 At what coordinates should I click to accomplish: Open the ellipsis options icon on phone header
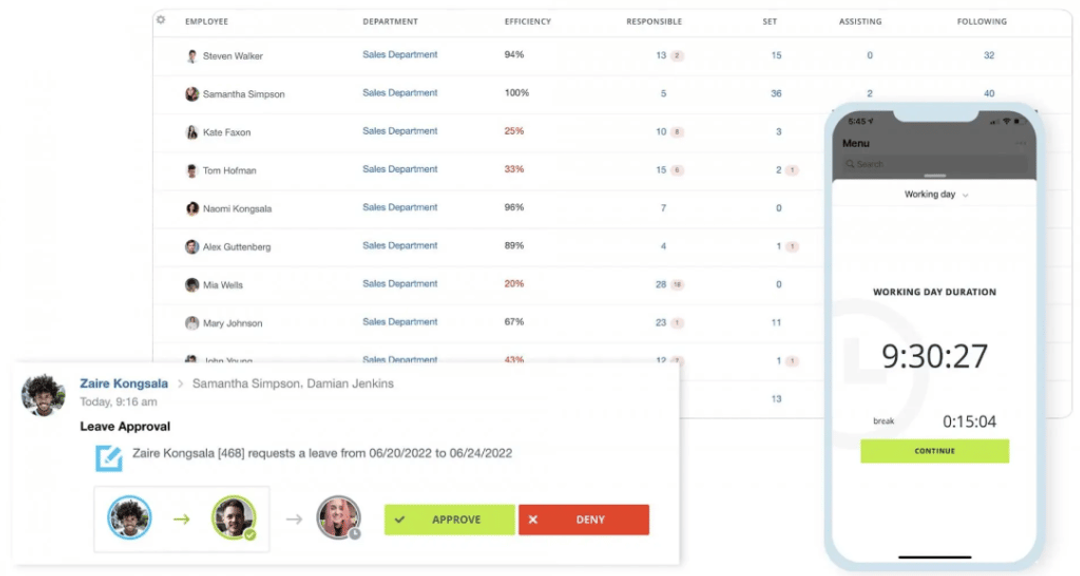click(1020, 143)
